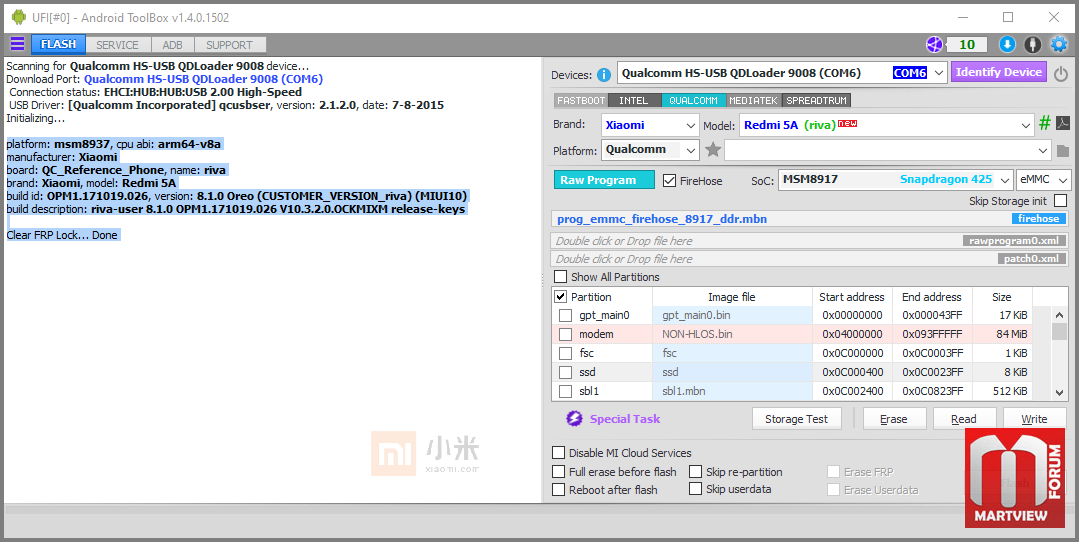
Task: Click the Raw Program button
Action: [x=604, y=180]
